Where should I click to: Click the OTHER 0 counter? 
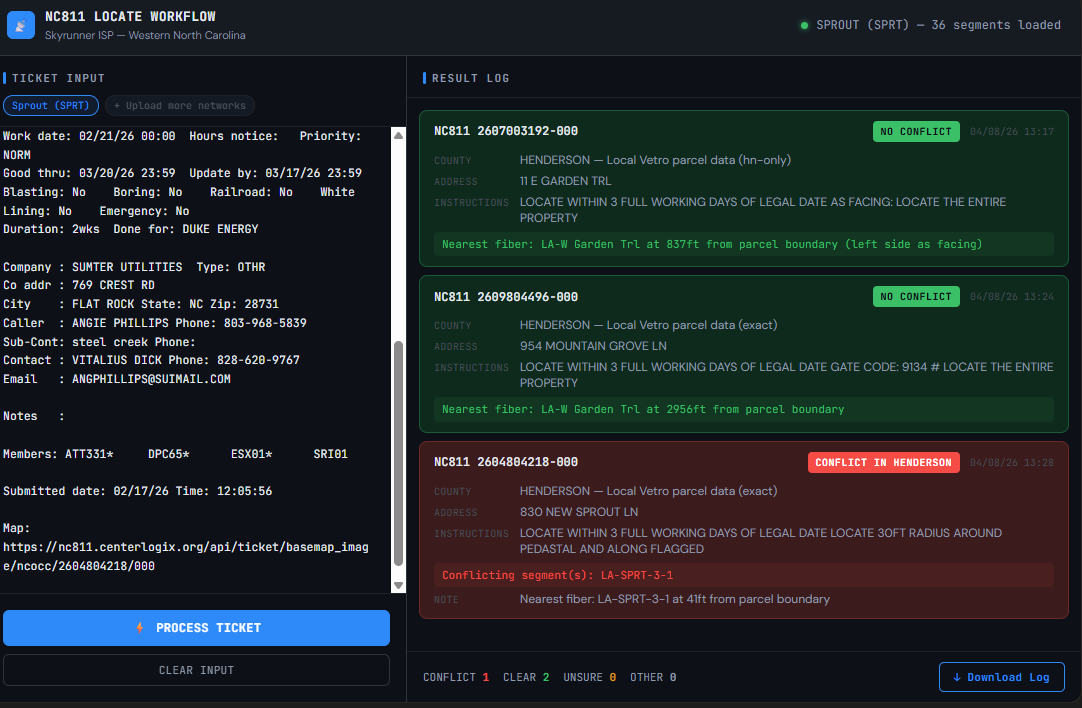[x=653, y=678]
